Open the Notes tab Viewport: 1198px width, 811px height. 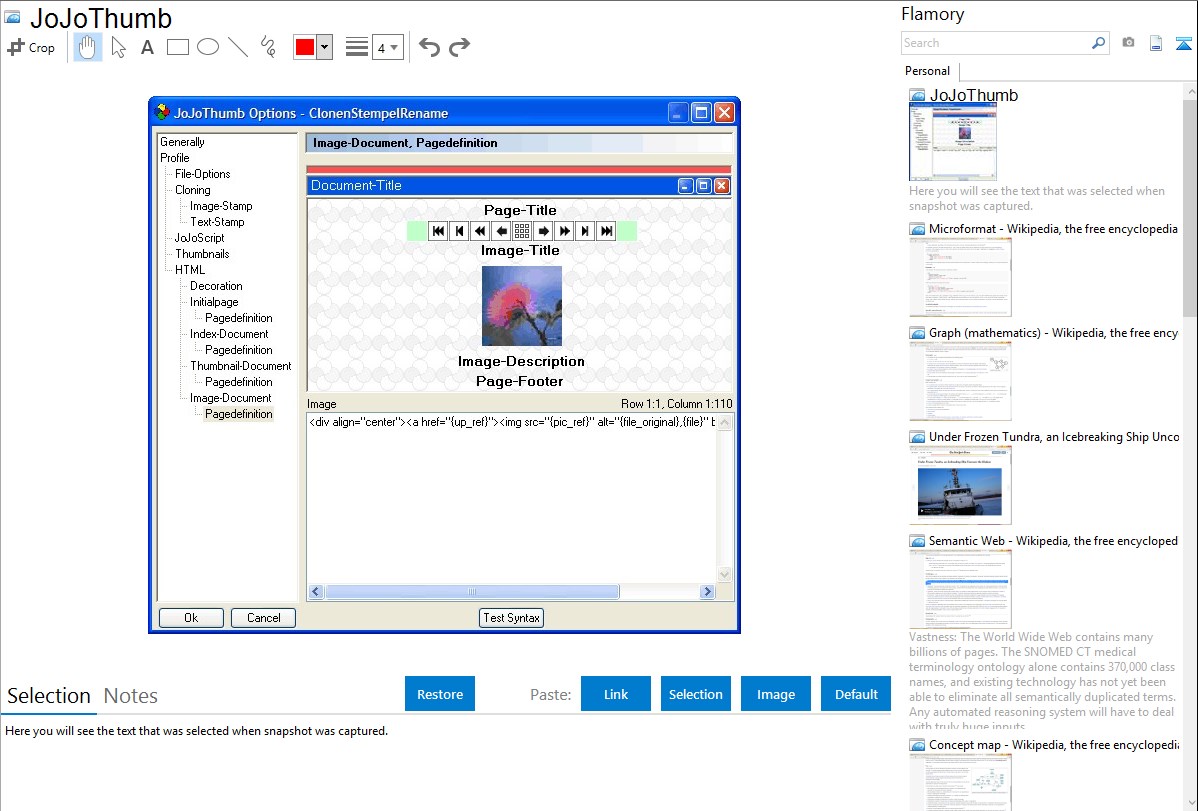coord(131,696)
